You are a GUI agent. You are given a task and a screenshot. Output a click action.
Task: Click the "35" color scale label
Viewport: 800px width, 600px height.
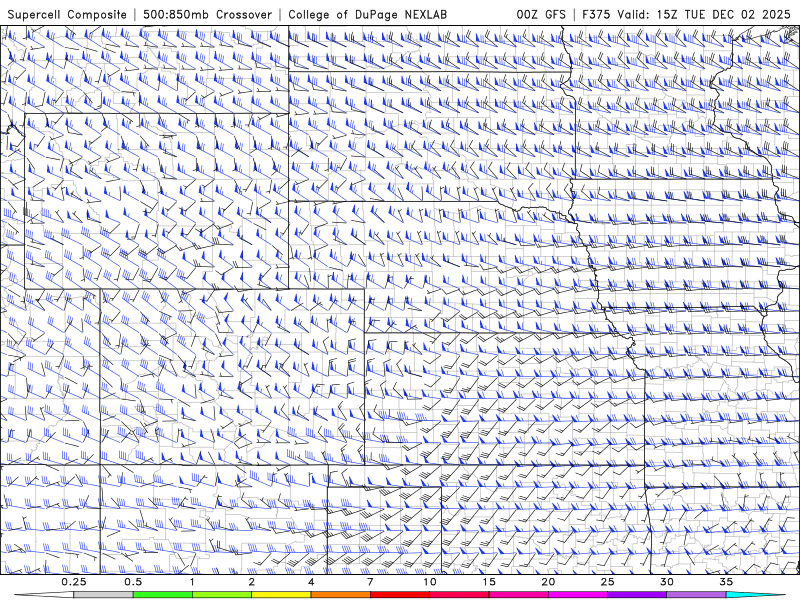(x=726, y=582)
